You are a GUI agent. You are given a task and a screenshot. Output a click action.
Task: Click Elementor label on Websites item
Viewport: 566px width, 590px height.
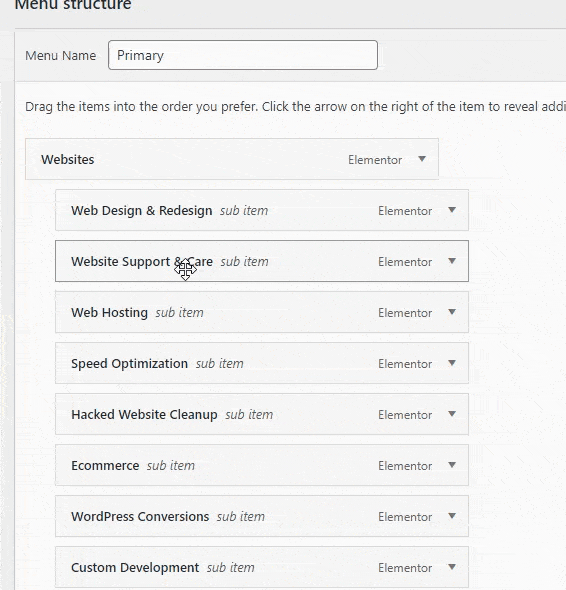(x=375, y=160)
